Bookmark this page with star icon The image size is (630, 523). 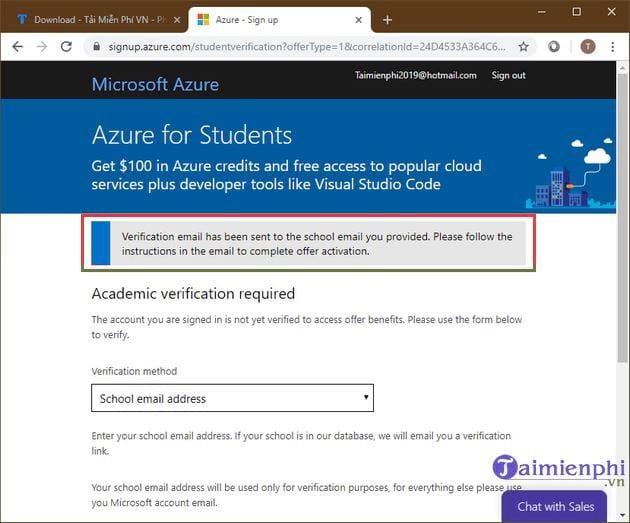click(523, 47)
